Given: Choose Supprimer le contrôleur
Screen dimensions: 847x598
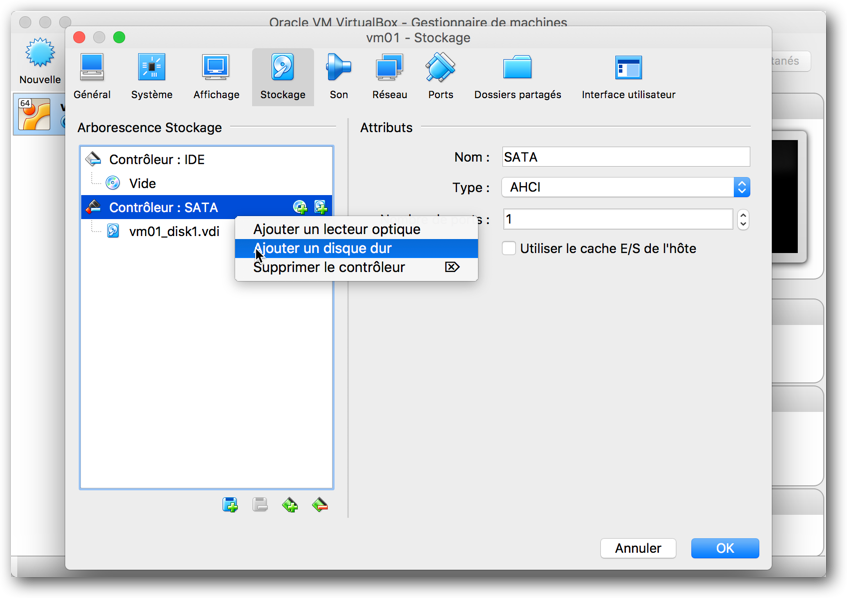Looking at the screenshot, I should [357, 267].
